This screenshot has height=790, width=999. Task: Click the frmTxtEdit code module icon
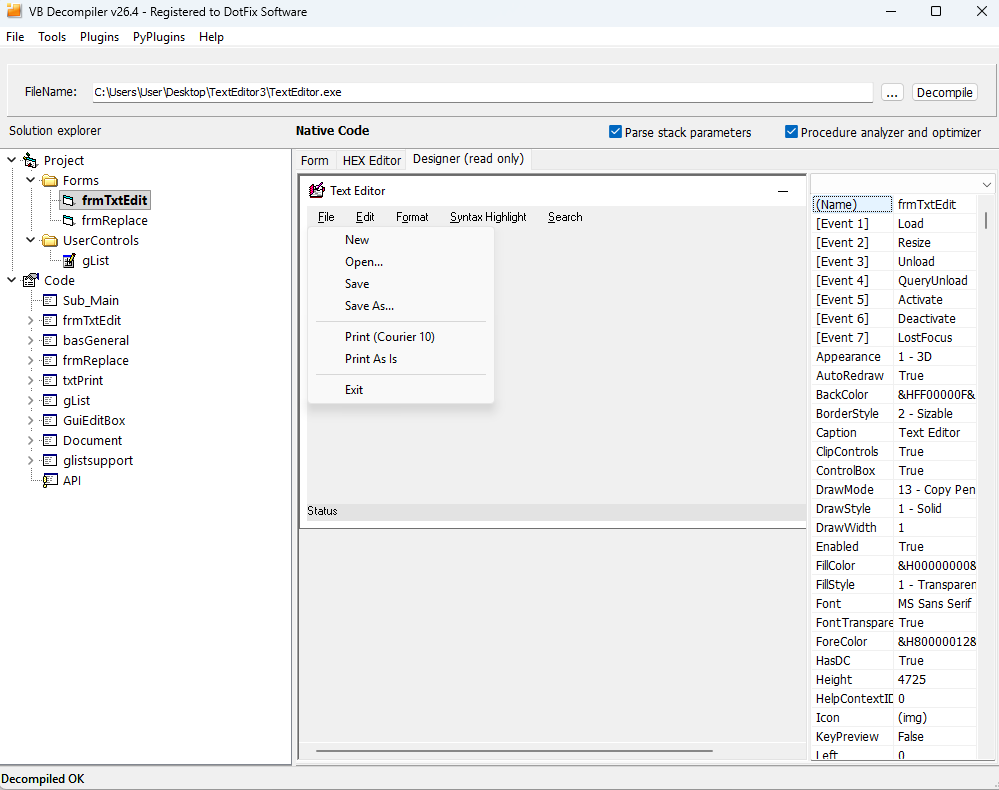tap(50, 320)
